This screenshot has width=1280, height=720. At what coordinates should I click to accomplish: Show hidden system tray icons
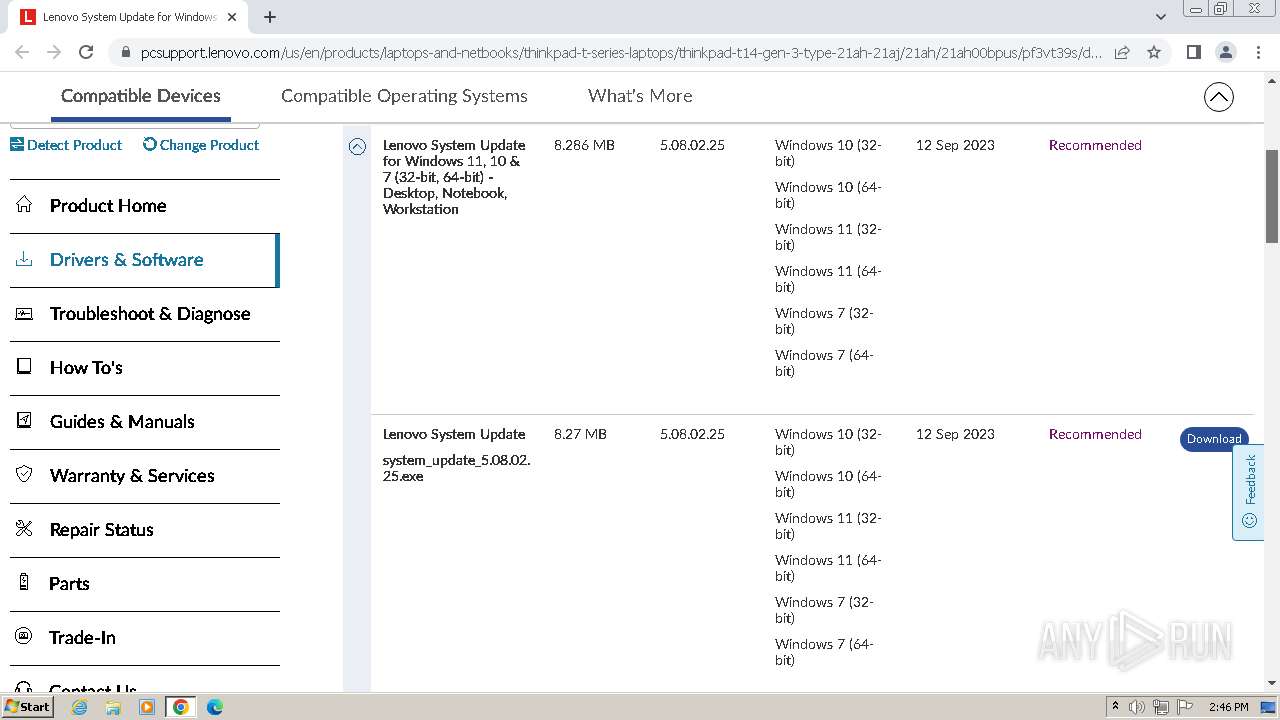tap(1115, 707)
